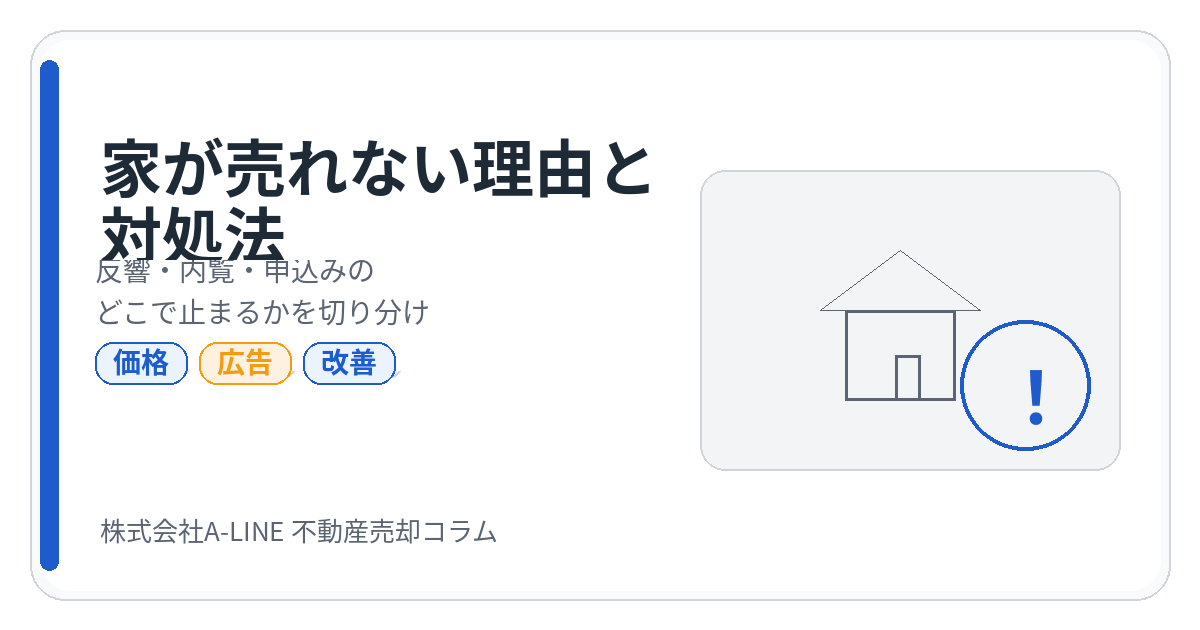Click the door of the house illustration
The image size is (1200, 630).
pyautogui.click(x=907, y=378)
